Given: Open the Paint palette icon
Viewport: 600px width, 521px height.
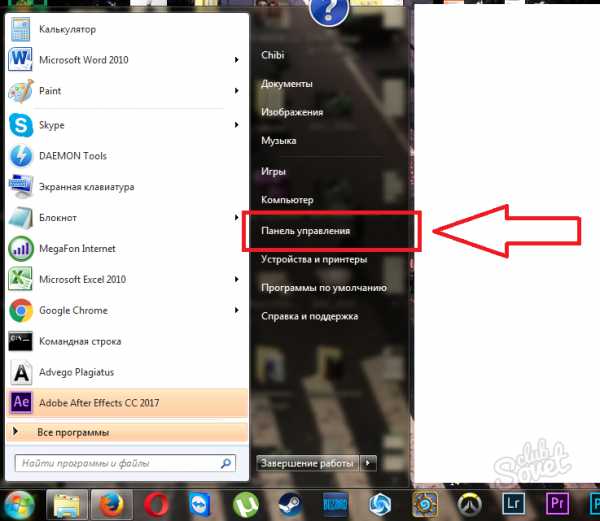Looking at the screenshot, I should pyautogui.click(x=21, y=91).
